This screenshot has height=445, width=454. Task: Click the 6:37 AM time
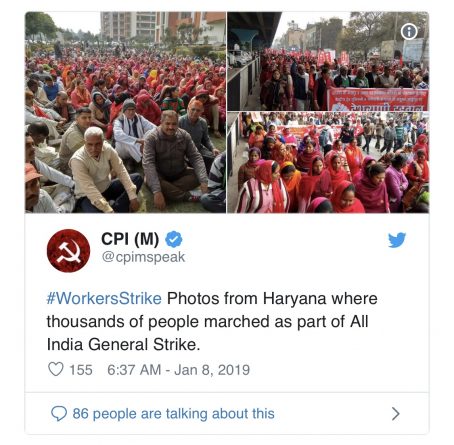click(134, 370)
